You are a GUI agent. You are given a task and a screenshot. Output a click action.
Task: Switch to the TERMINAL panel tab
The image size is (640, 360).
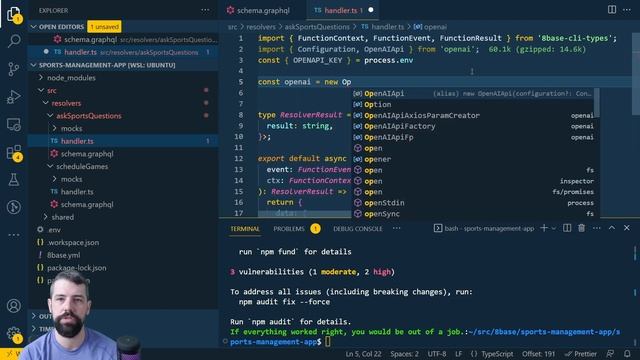(x=245, y=229)
